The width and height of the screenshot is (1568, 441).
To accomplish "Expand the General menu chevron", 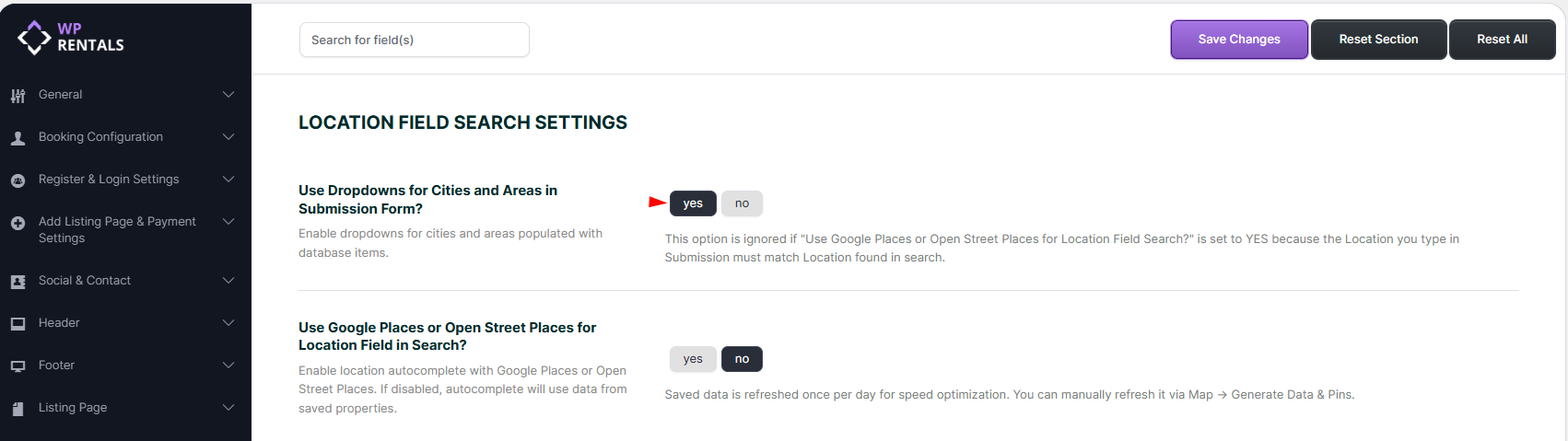I will tap(228, 95).
